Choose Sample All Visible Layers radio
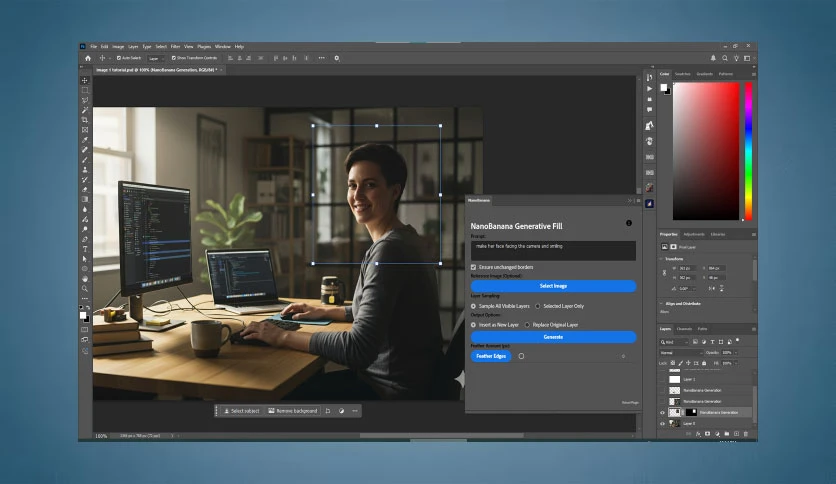Screen dimensions: 836x484 [473, 306]
